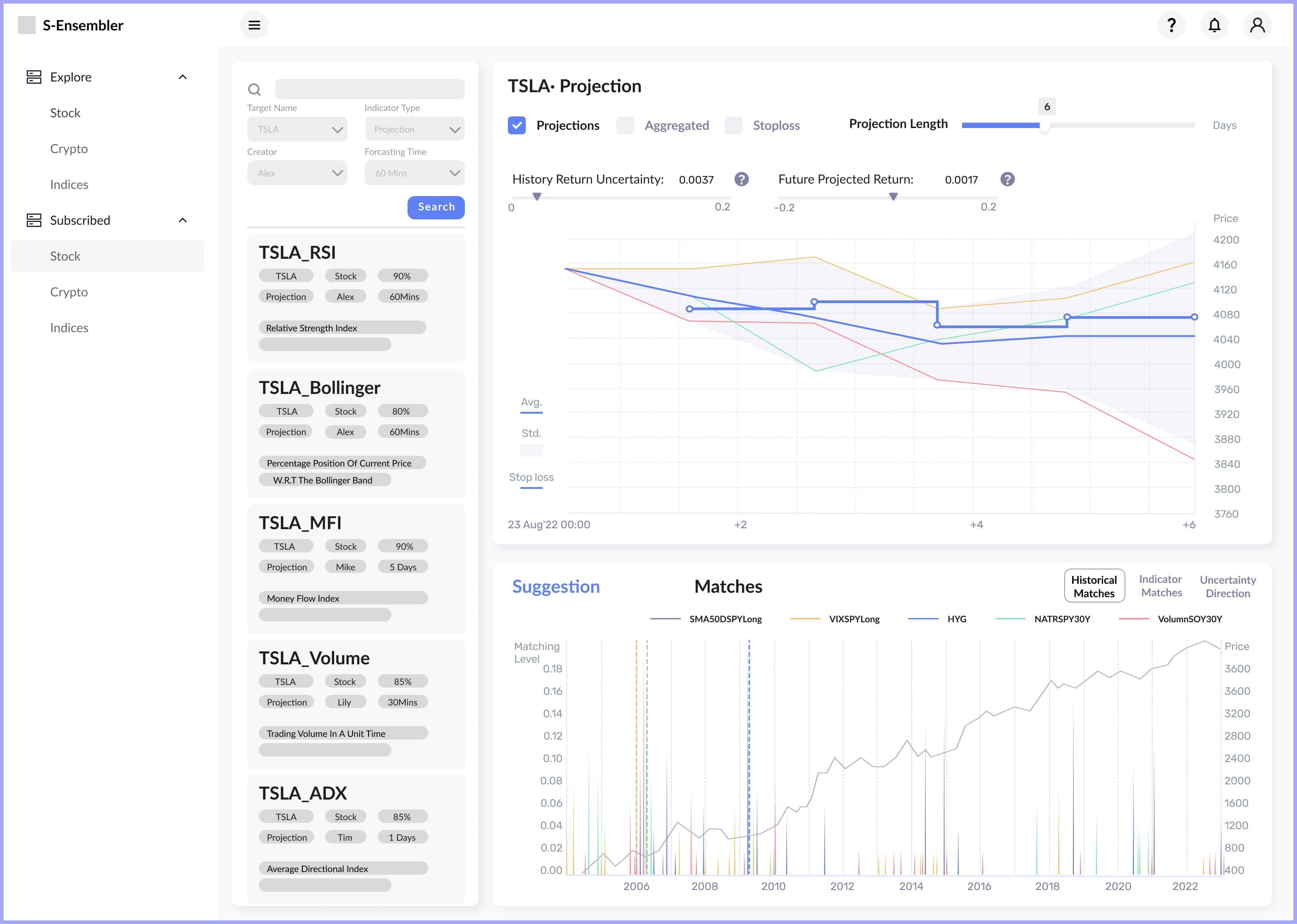Open the TSLA_Bollinger indicator card
The height and width of the screenshot is (924, 1297).
pos(356,433)
